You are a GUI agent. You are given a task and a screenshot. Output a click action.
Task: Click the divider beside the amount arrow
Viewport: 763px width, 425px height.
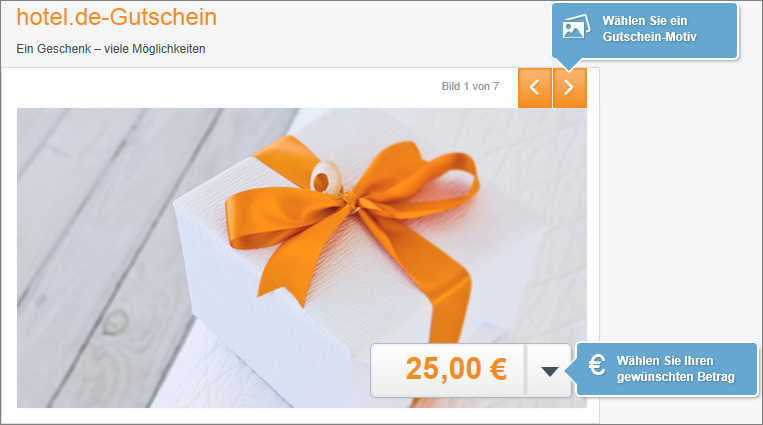(526, 370)
